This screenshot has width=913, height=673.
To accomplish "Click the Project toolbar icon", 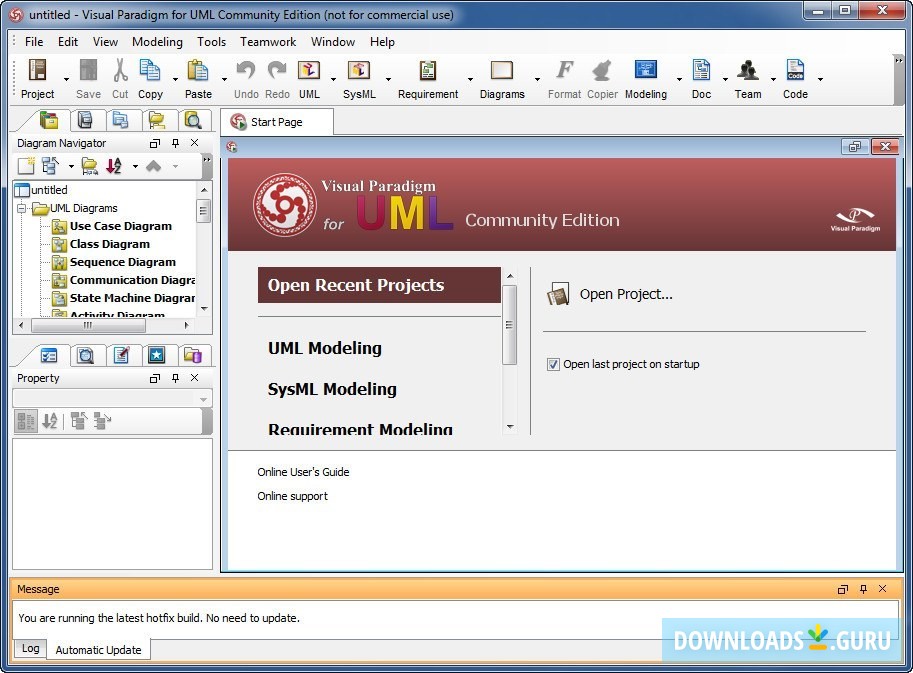I will 37,70.
